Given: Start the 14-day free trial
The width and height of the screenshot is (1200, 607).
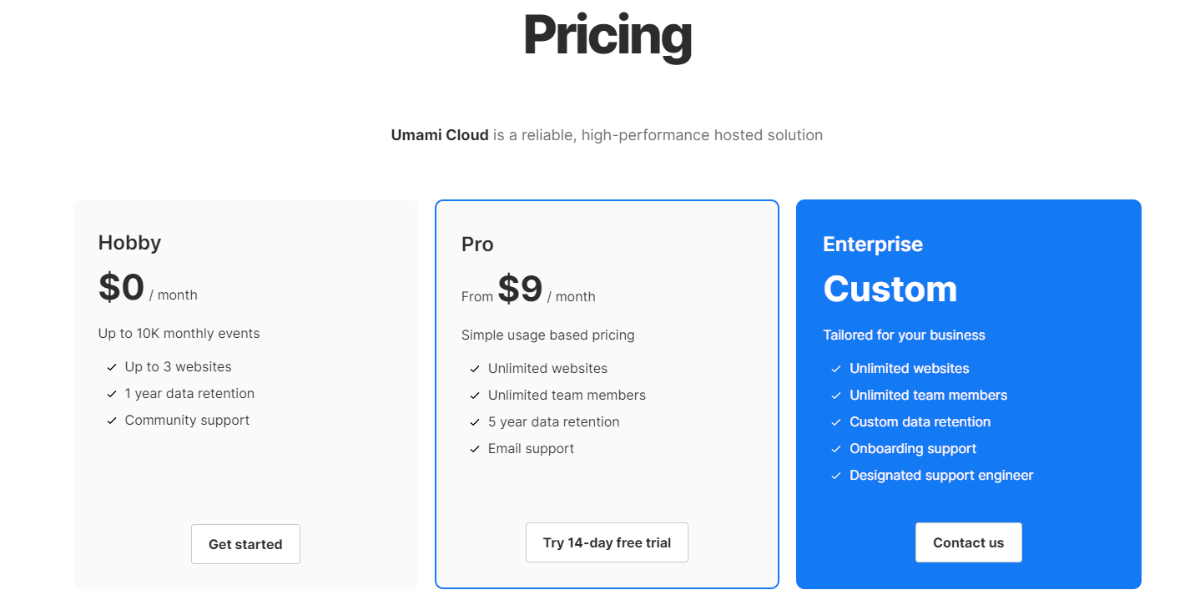Looking at the screenshot, I should click(607, 542).
